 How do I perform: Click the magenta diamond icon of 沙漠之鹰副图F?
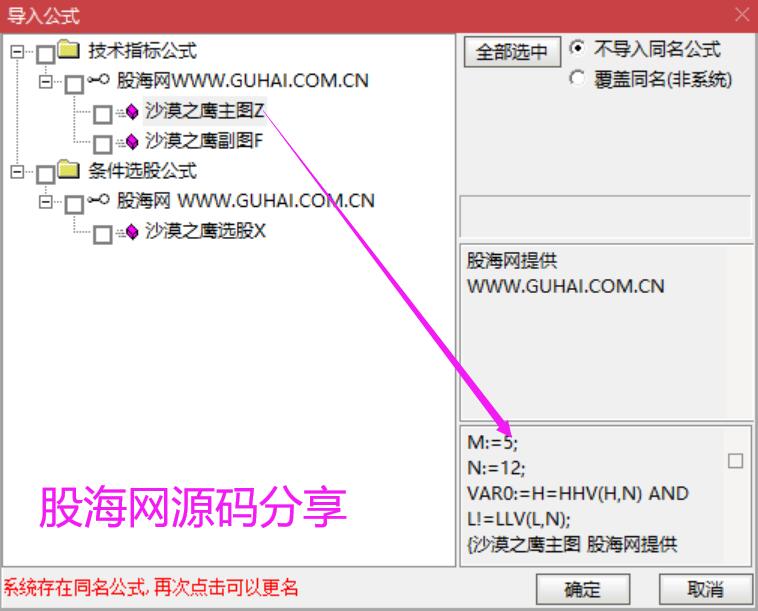(x=132, y=142)
